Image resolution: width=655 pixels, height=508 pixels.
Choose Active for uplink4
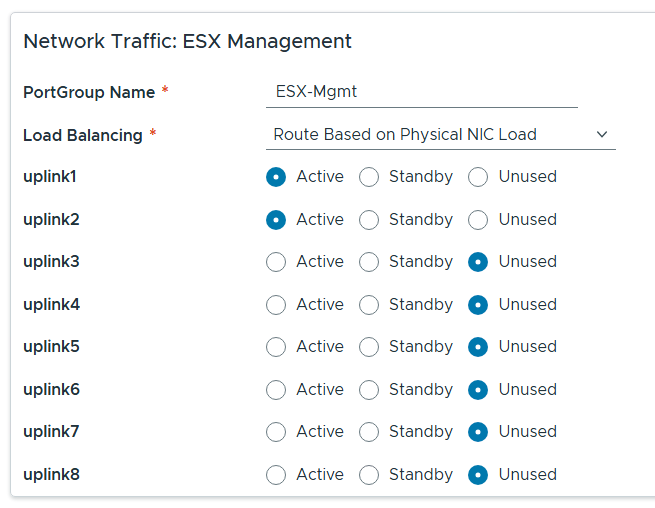click(276, 305)
